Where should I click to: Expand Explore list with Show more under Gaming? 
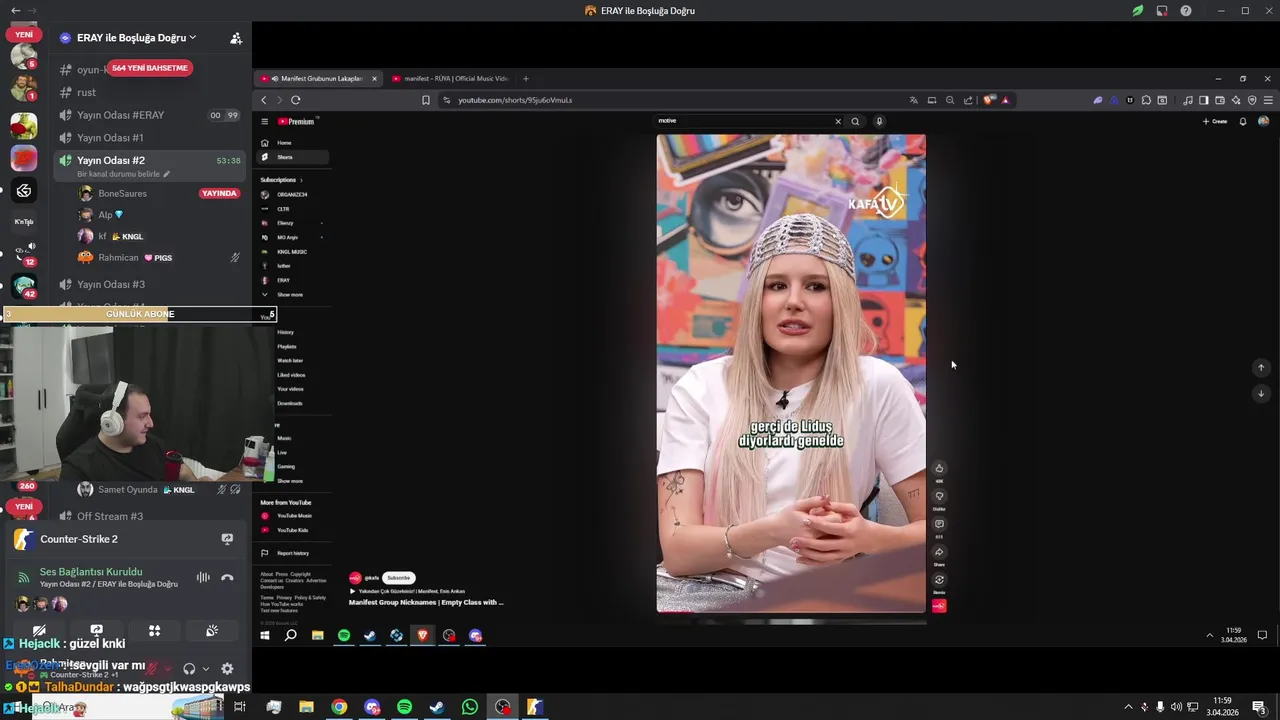[x=289, y=481]
